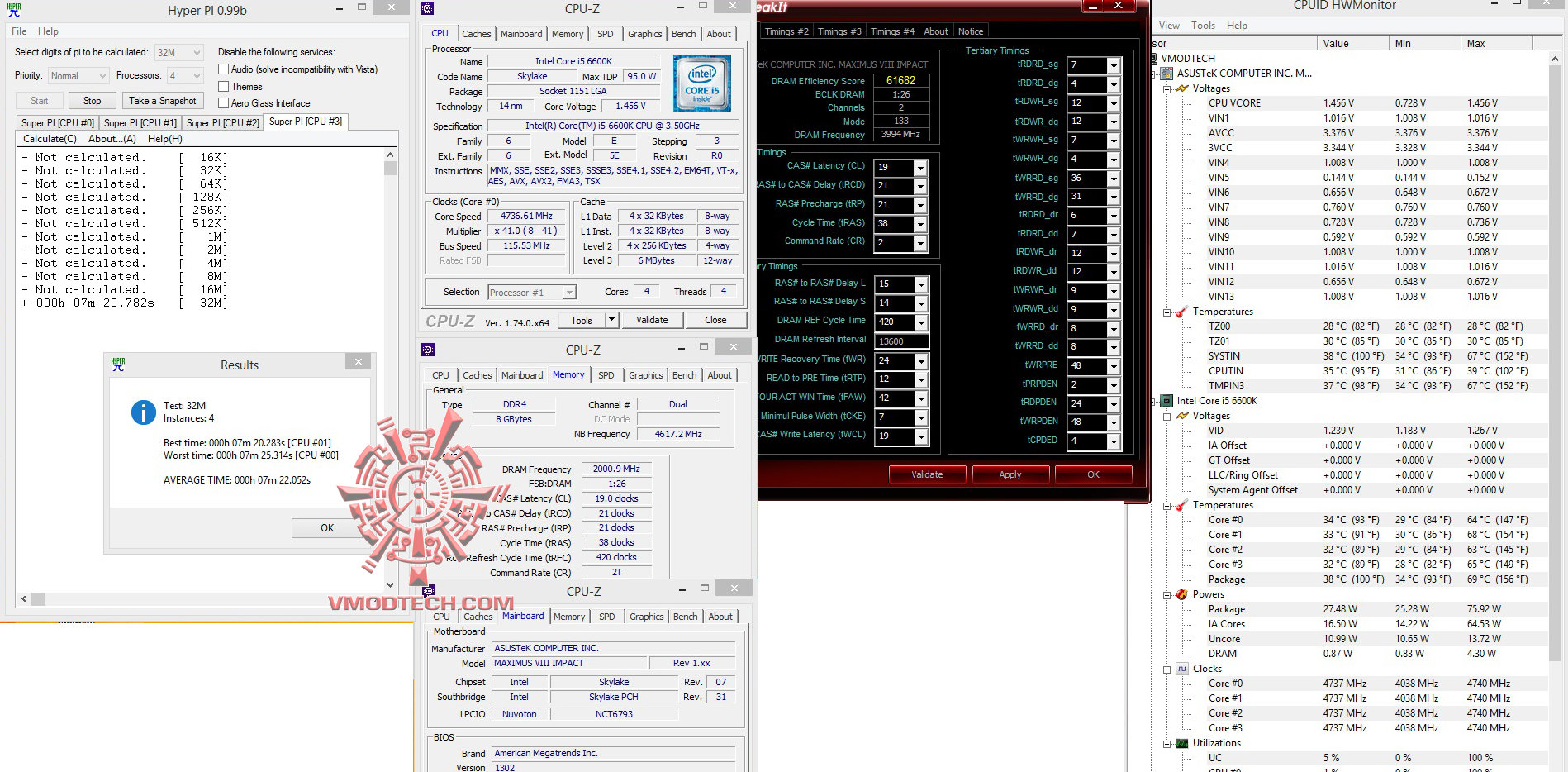Click the Value column header in HWMonitor
The image size is (1568, 772).
tap(1355, 44)
